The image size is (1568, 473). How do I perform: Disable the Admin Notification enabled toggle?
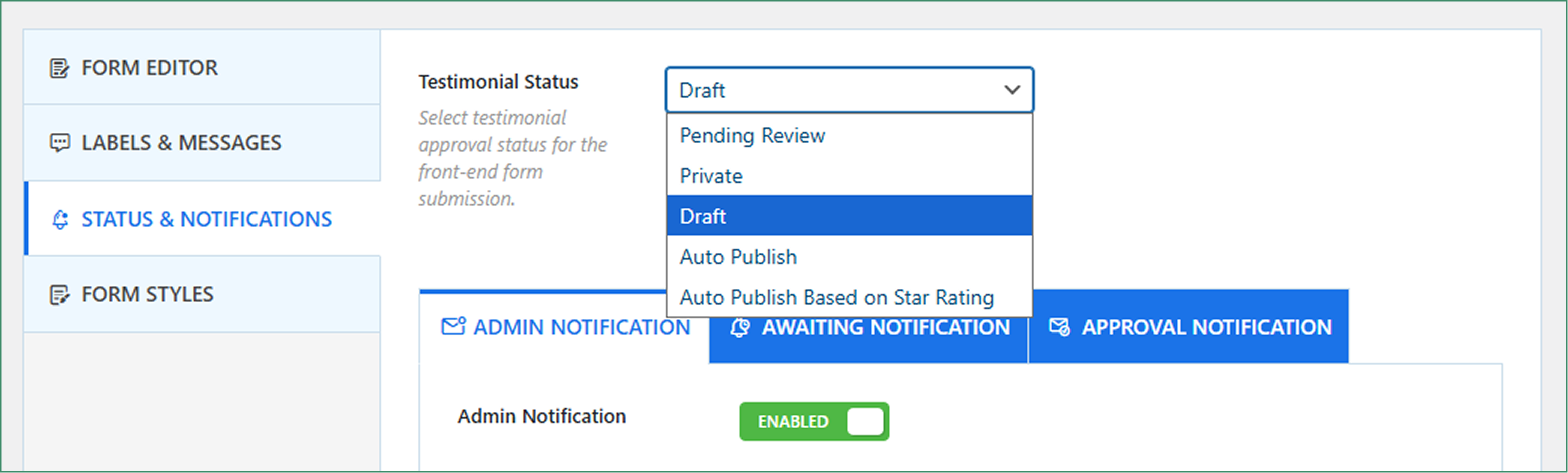(x=814, y=421)
